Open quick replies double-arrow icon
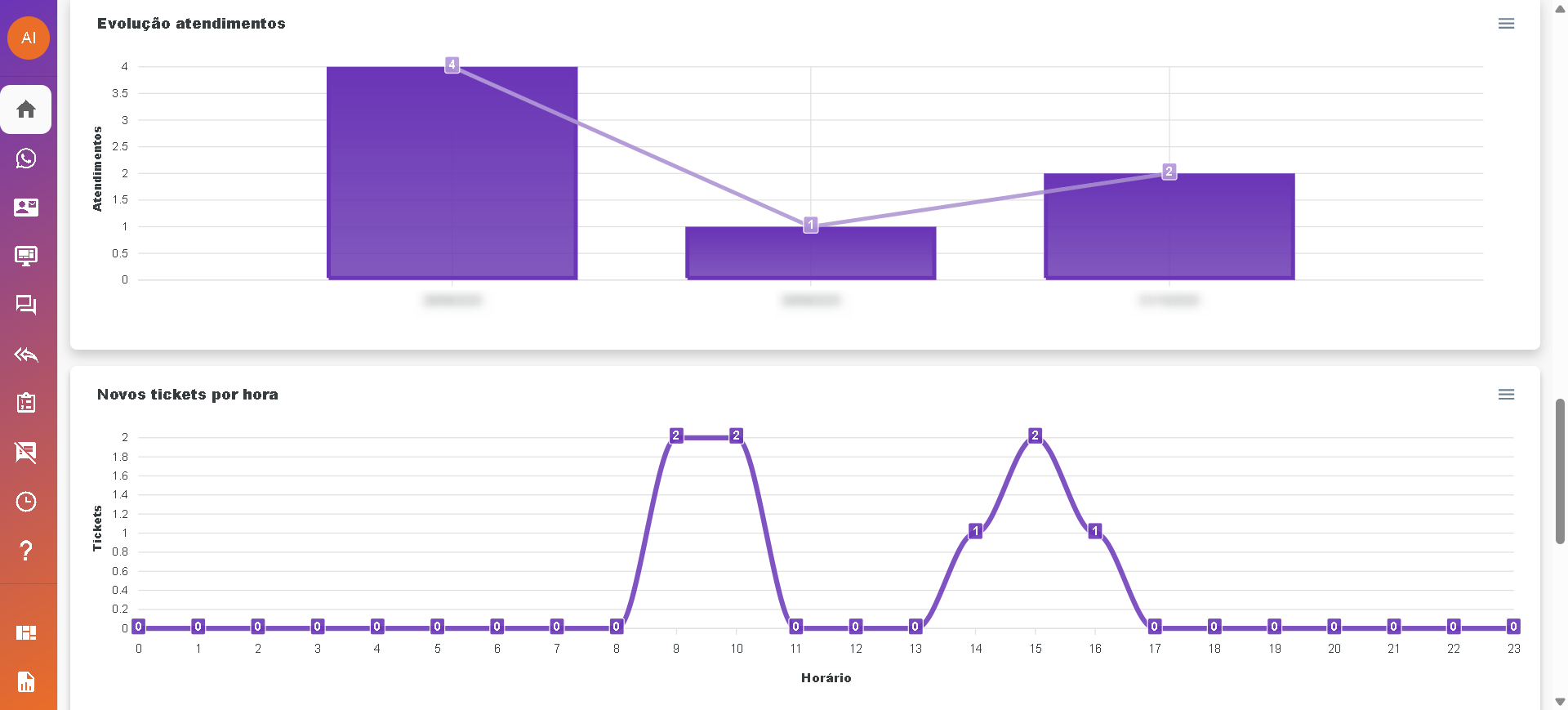Screen dimensions: 1568x710 [x=26, y=355]
